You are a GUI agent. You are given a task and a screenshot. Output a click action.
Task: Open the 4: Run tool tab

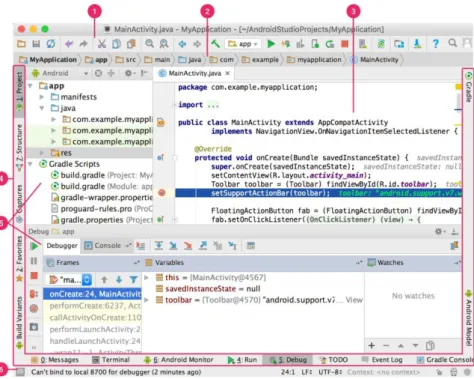(242, 360)
